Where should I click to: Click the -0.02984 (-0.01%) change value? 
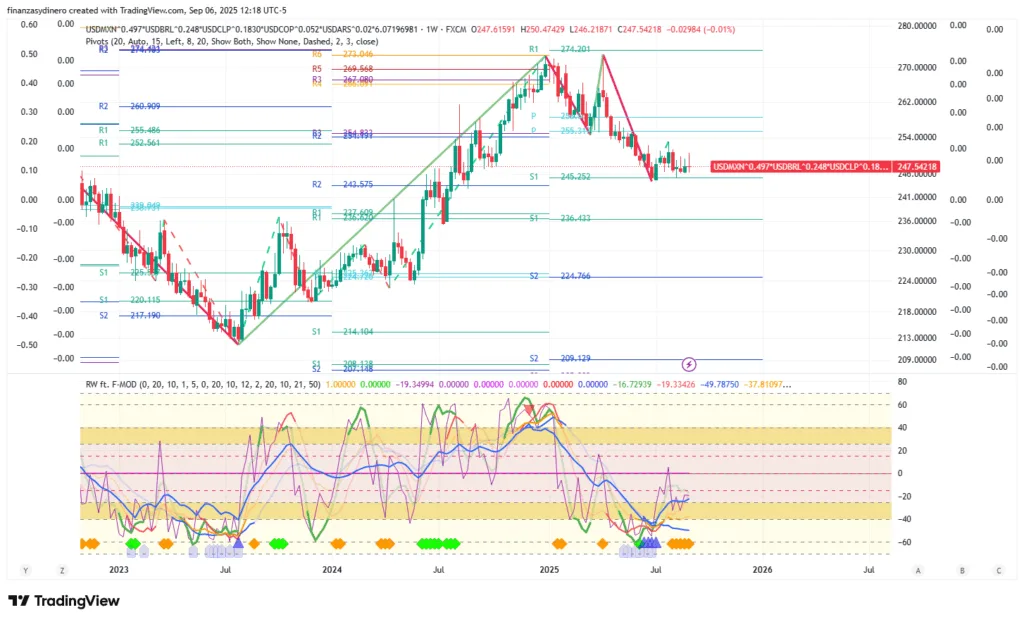(x=701, y=29)
